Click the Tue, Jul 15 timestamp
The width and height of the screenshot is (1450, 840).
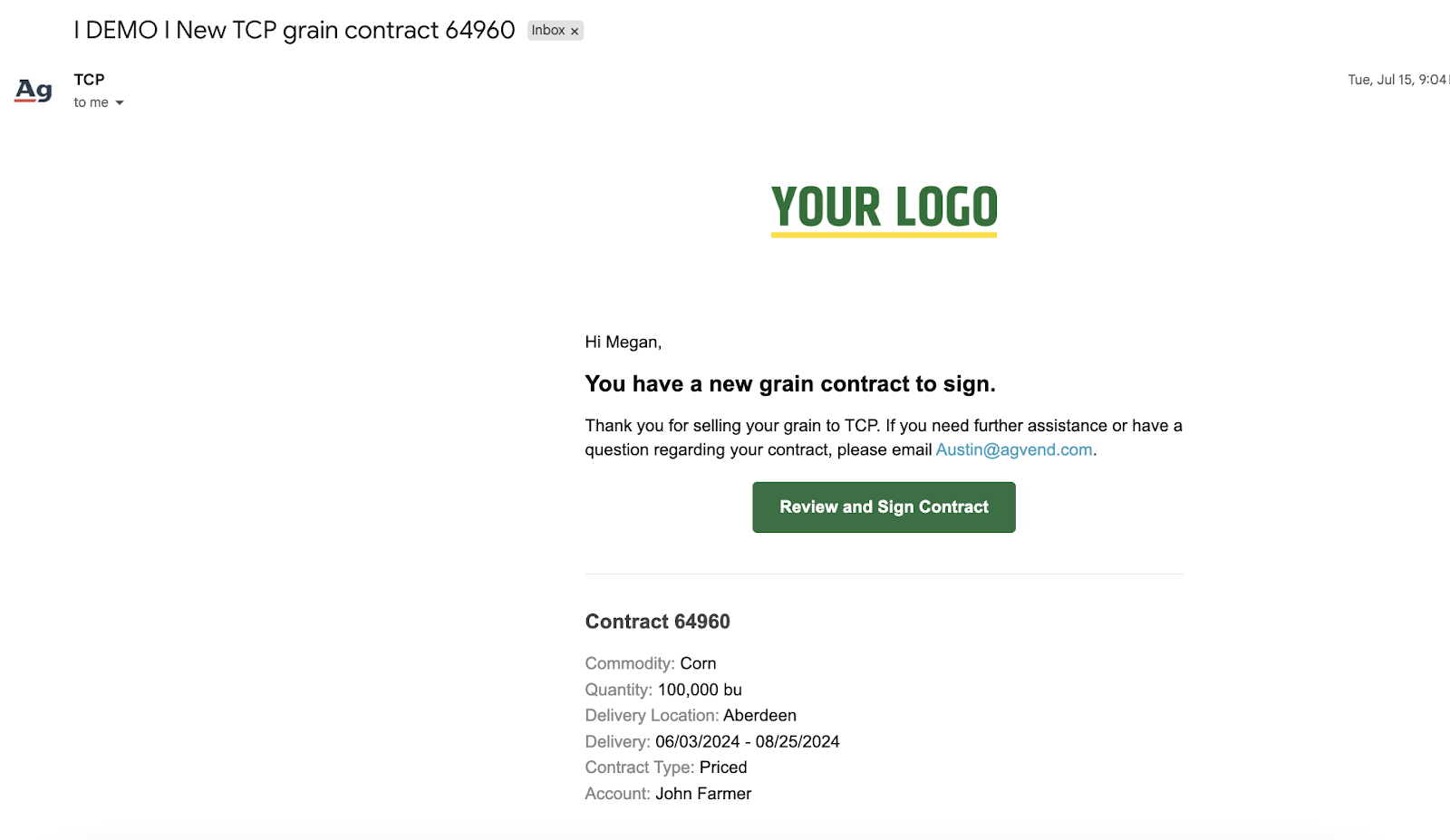[x=1397, y=80]
